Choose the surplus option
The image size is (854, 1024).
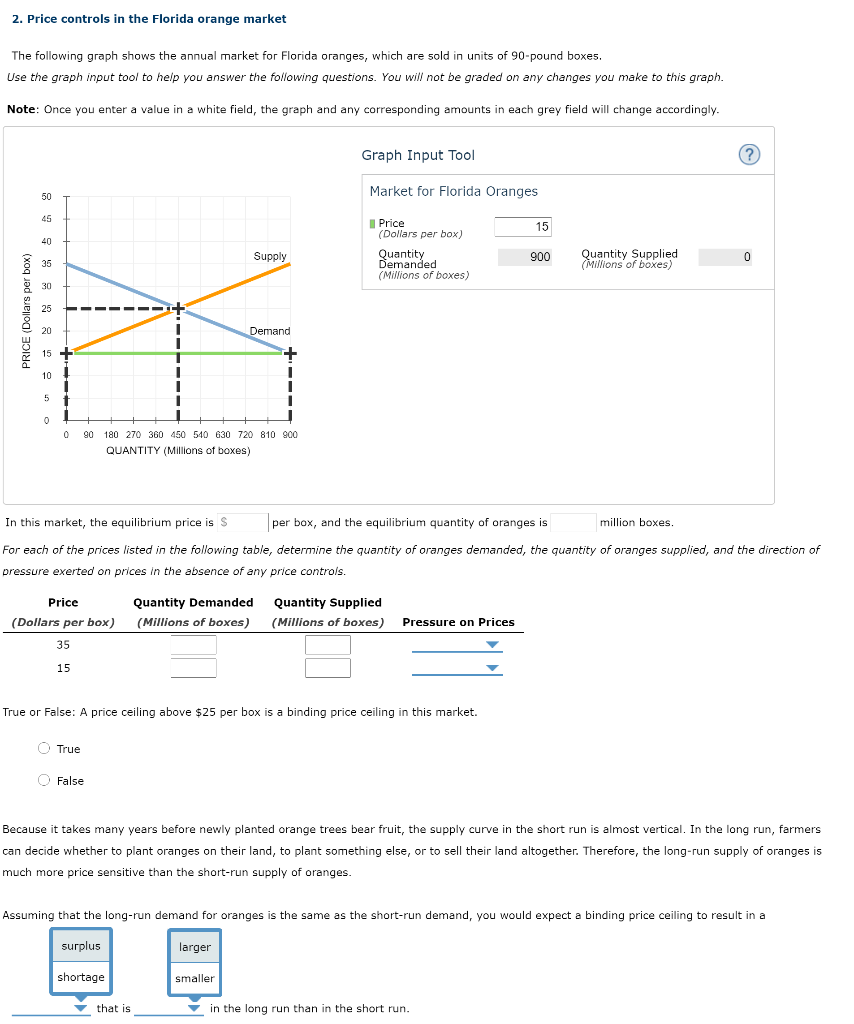pyautogui.click(x=80, y=946)
